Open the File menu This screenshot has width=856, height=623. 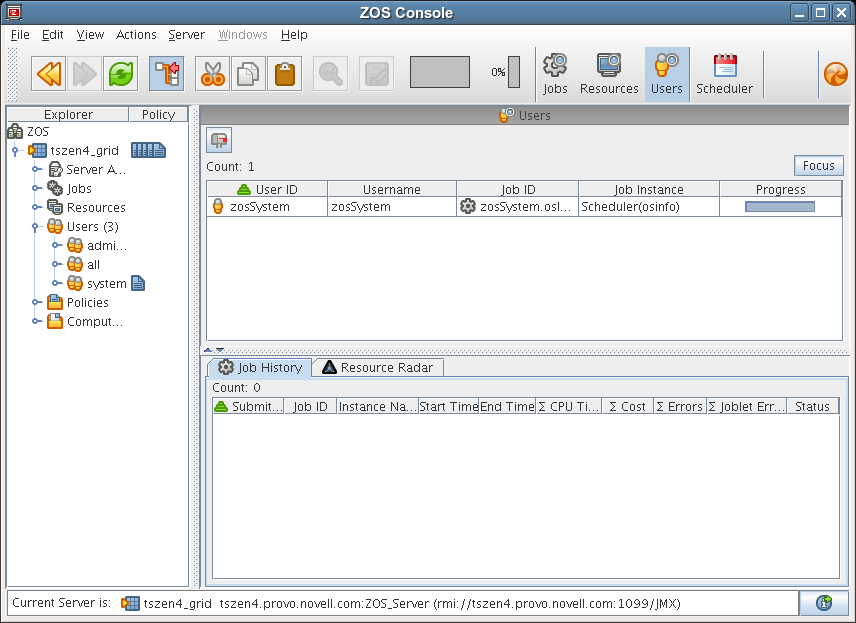(20, 34)
